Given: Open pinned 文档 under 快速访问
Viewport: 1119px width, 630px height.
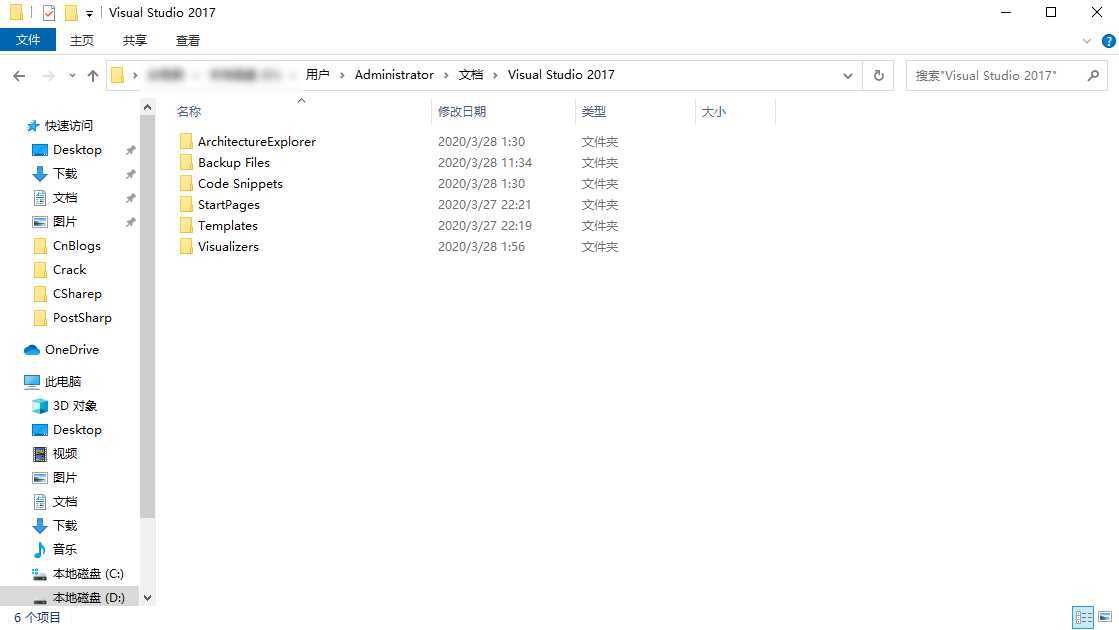Looking at the screenshot, I should pos(65,198).
